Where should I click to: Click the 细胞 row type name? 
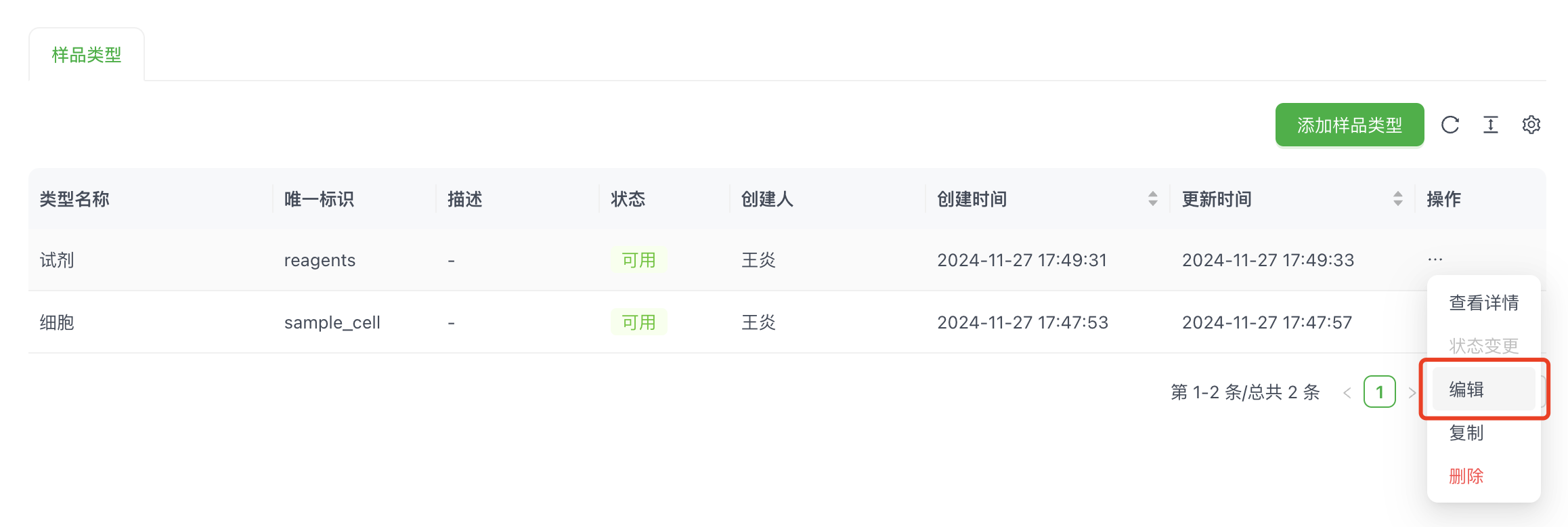57,322
